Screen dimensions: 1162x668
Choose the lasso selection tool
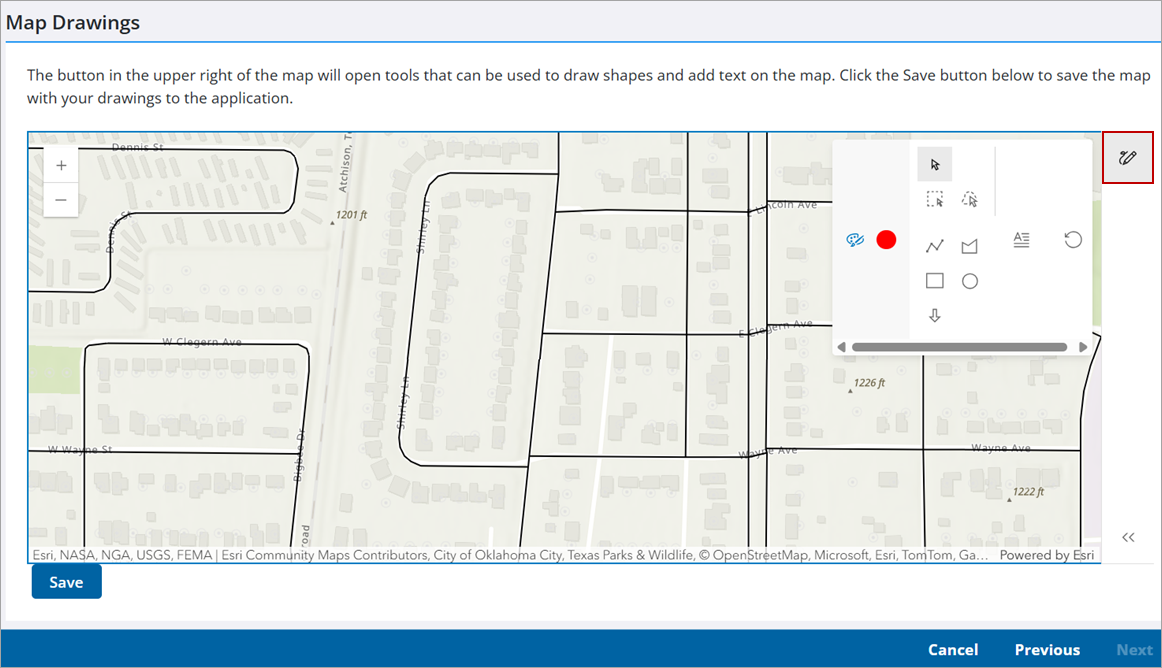pyautogui.click(x=969, y=199)
